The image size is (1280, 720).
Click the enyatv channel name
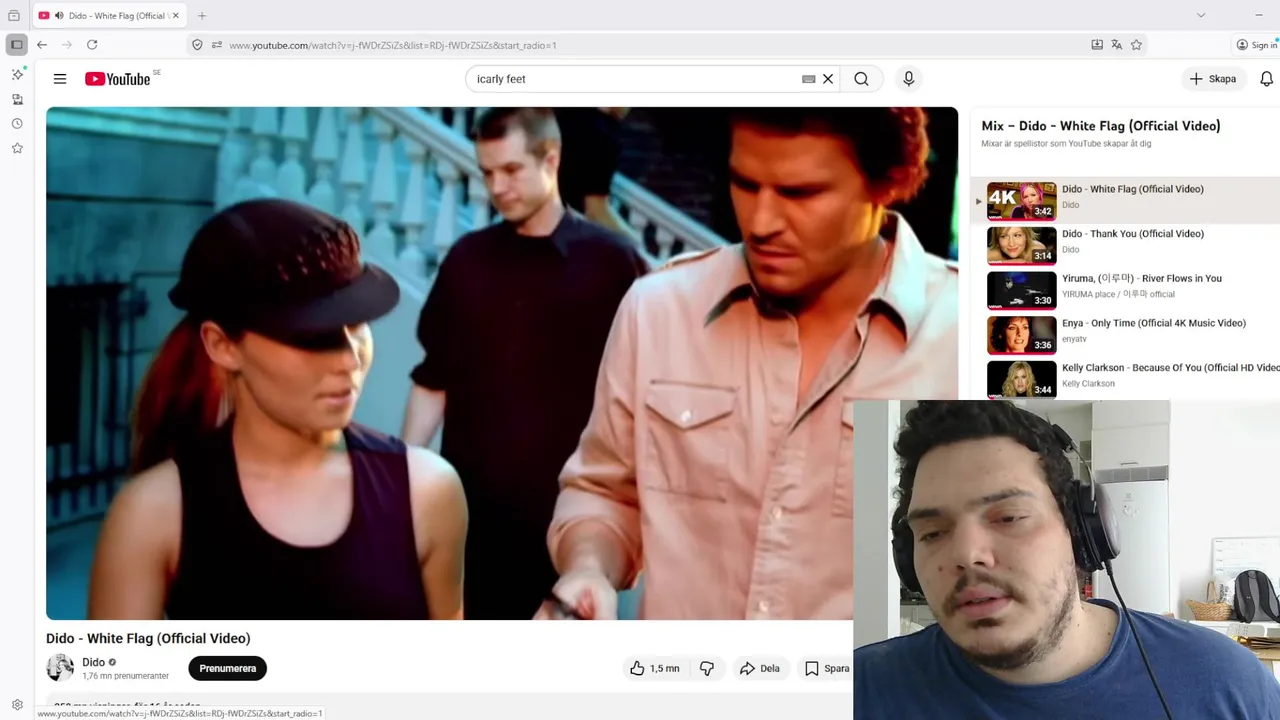[x=1074, y=339]
